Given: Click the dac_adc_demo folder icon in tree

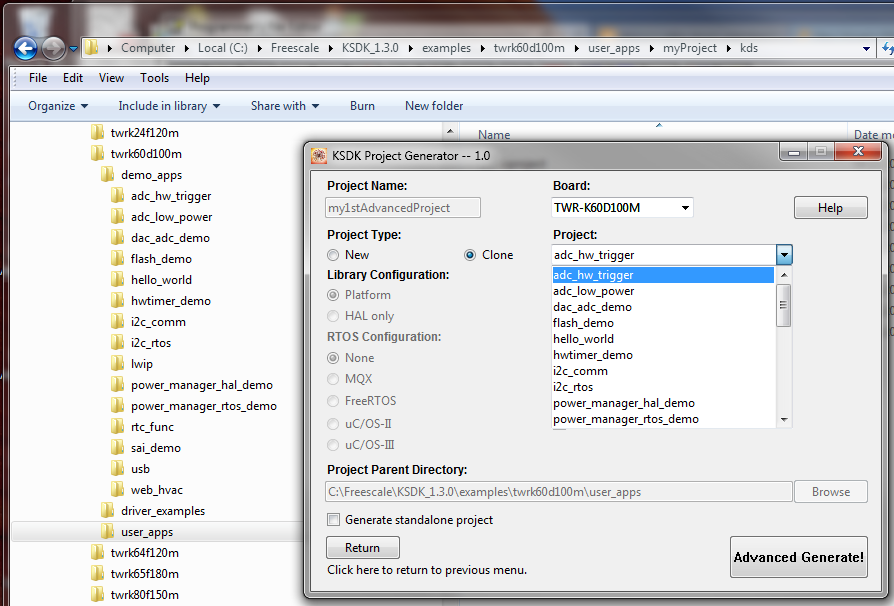Looking at the screenshot, I should [x=117, y=238].
